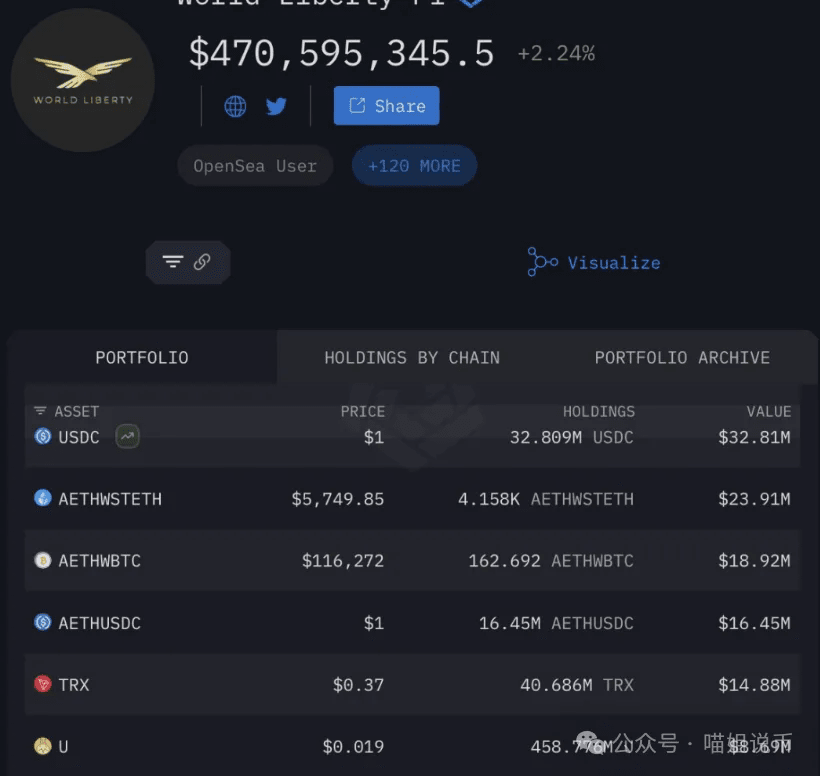Open the Twitter bird icon
Screen dimensions: 820x776
pyautogui.click(x=276, y=106)
